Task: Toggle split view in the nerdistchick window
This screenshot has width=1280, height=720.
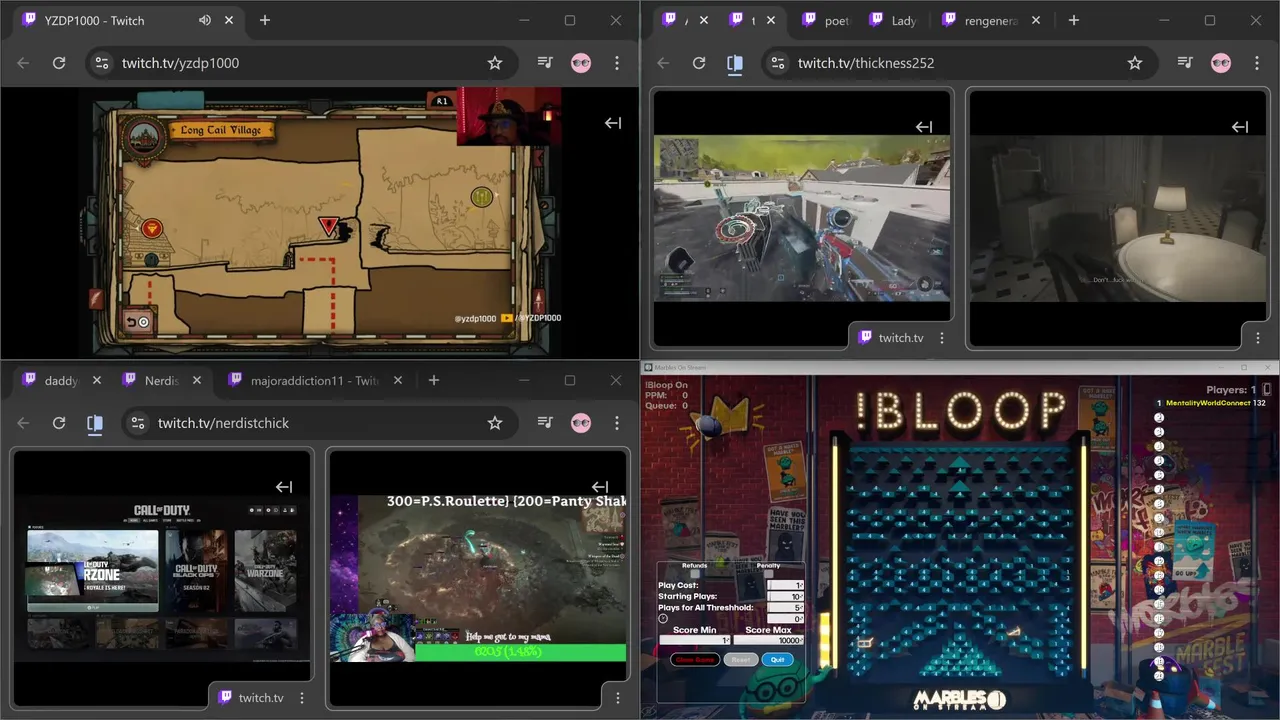Action: [95, 423]
